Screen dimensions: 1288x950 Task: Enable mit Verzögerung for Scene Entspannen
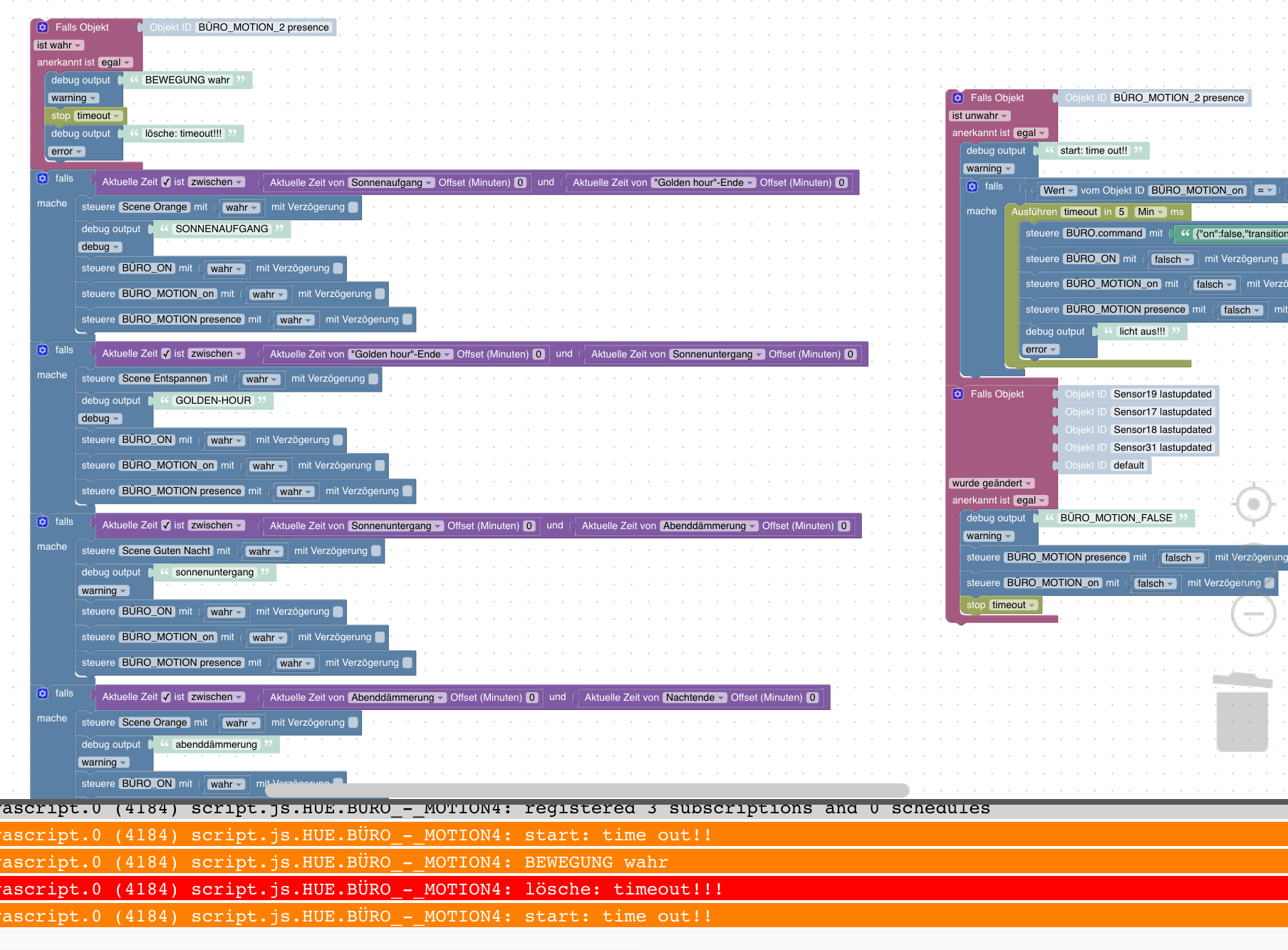coord(373,378)
